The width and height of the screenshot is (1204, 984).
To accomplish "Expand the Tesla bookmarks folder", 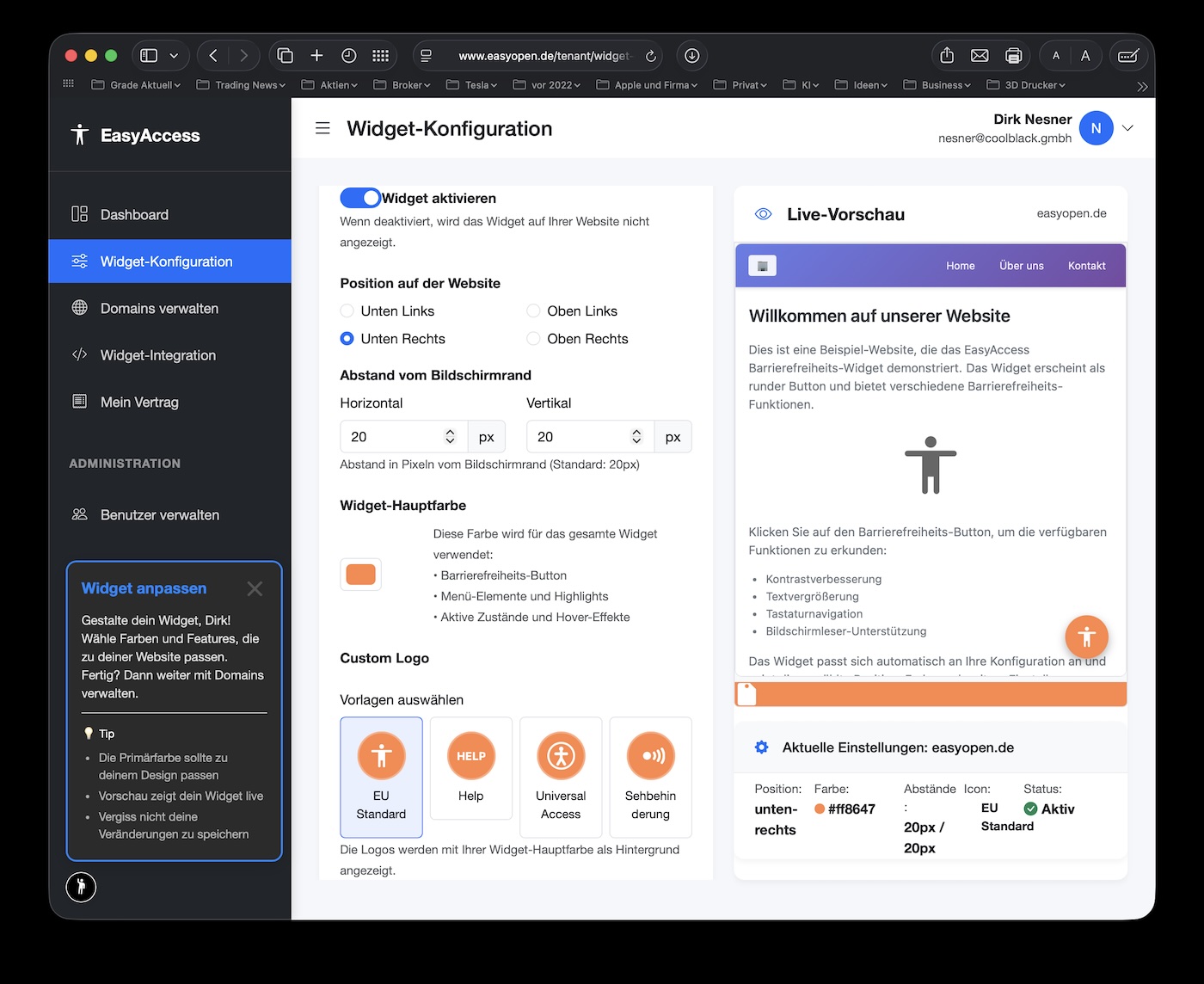I will click(x=471, y=84).
